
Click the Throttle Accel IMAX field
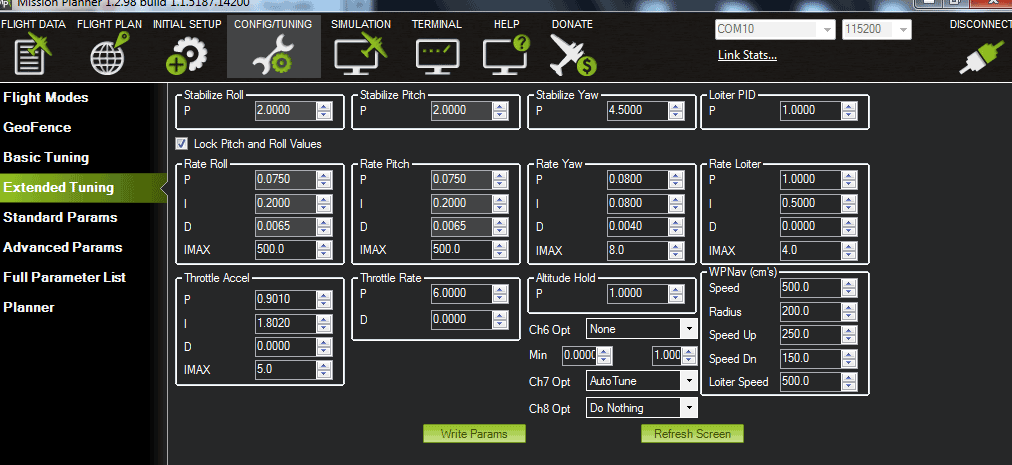[x=285, y=370]
